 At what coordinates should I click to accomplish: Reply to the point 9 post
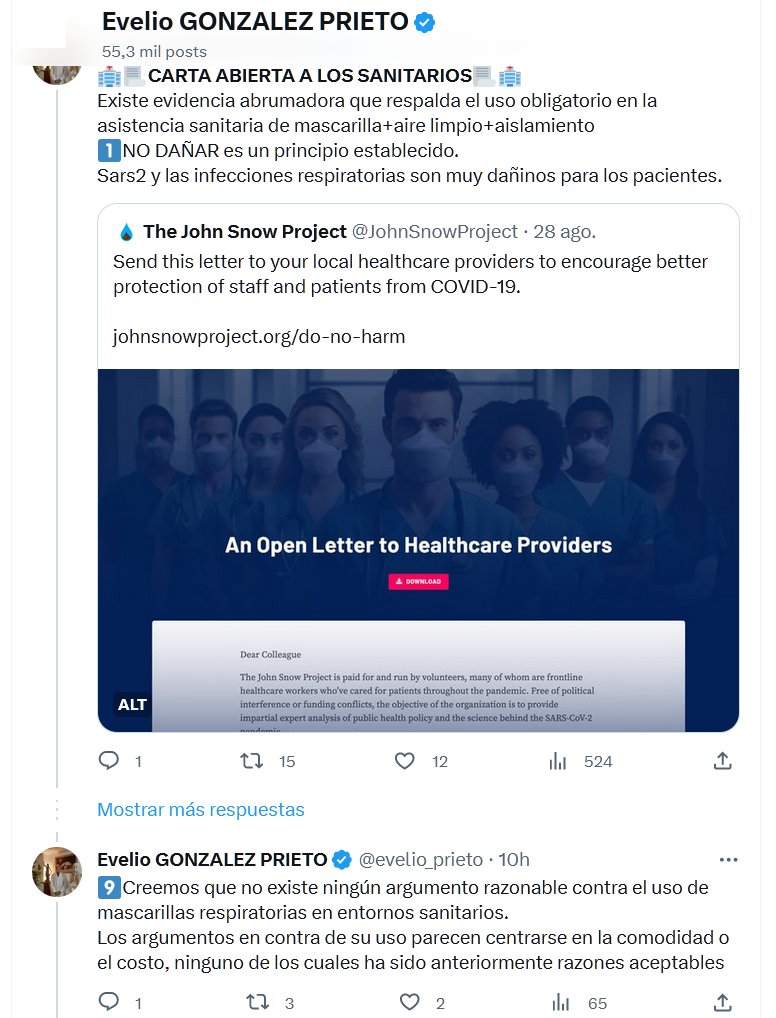click(109, 1001)
